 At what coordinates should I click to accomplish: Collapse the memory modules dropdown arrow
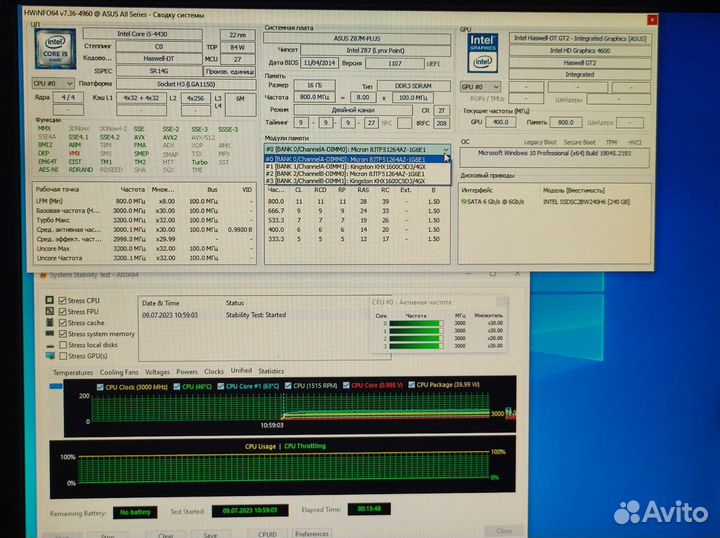(x=445, y=150)
